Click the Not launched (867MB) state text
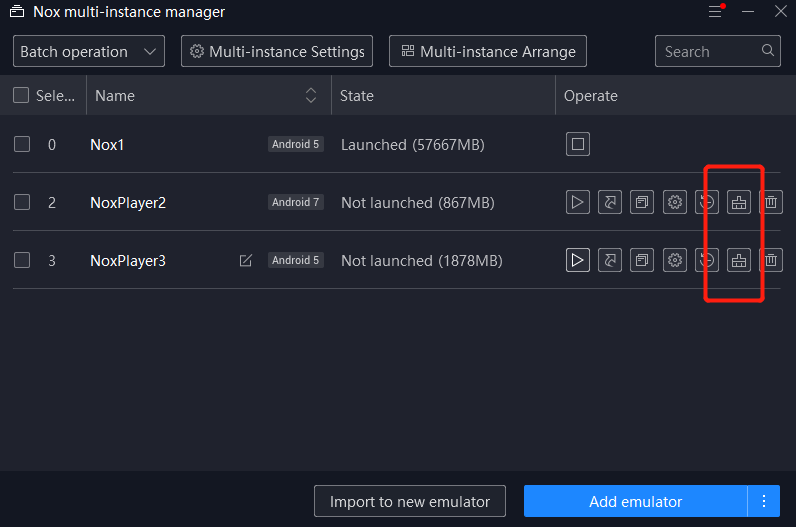This screenshot has height=527, width=796. tap(418, 203)
